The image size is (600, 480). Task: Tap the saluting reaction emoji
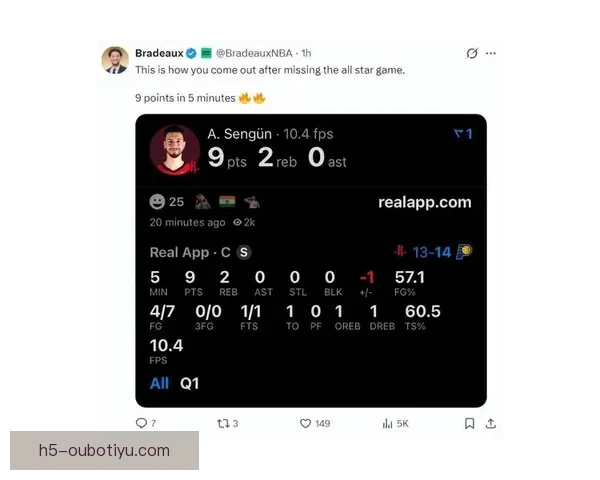[x=252, y=202]
